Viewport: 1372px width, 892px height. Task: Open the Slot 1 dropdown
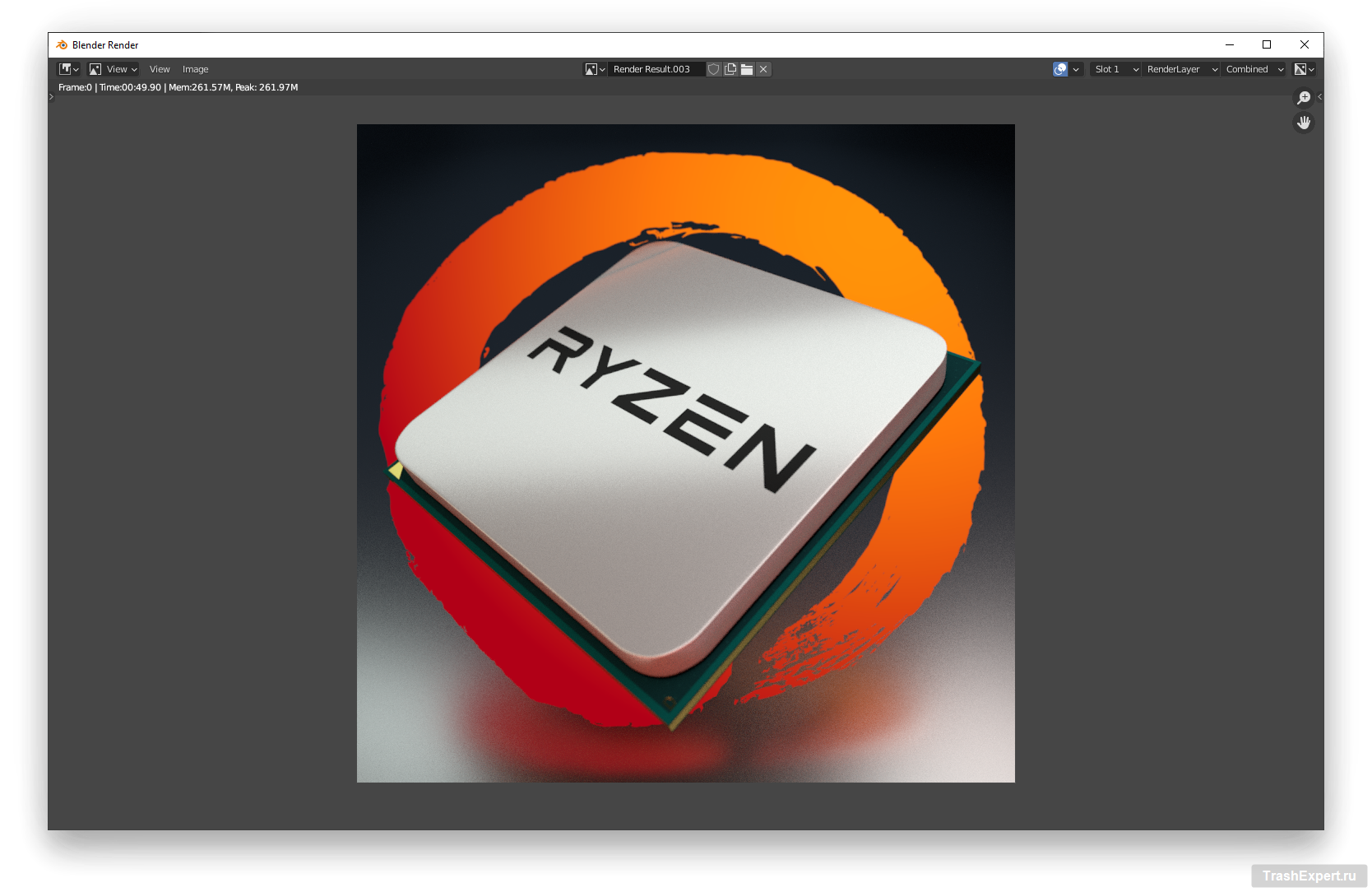[x=1115, y=69]
